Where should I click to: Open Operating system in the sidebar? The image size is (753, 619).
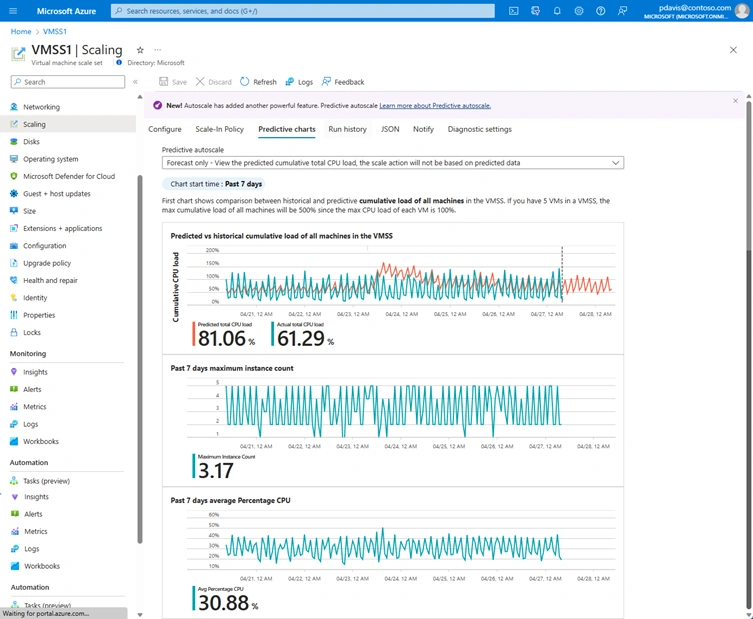(x=50, y=159)
